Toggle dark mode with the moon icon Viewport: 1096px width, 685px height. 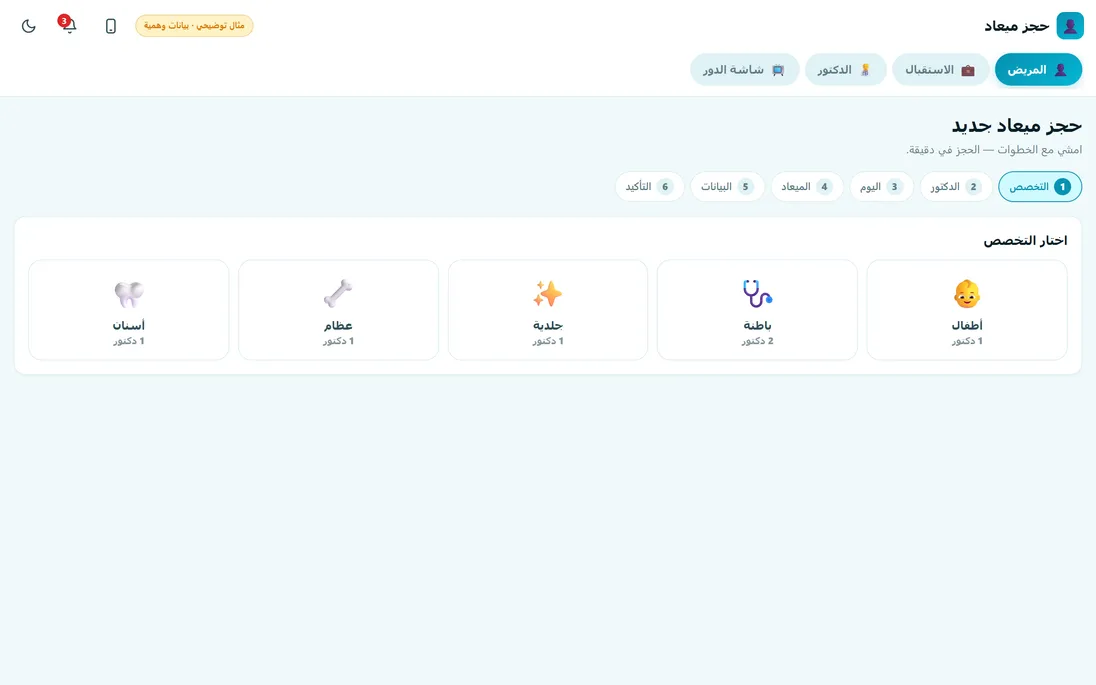point(29,26)
